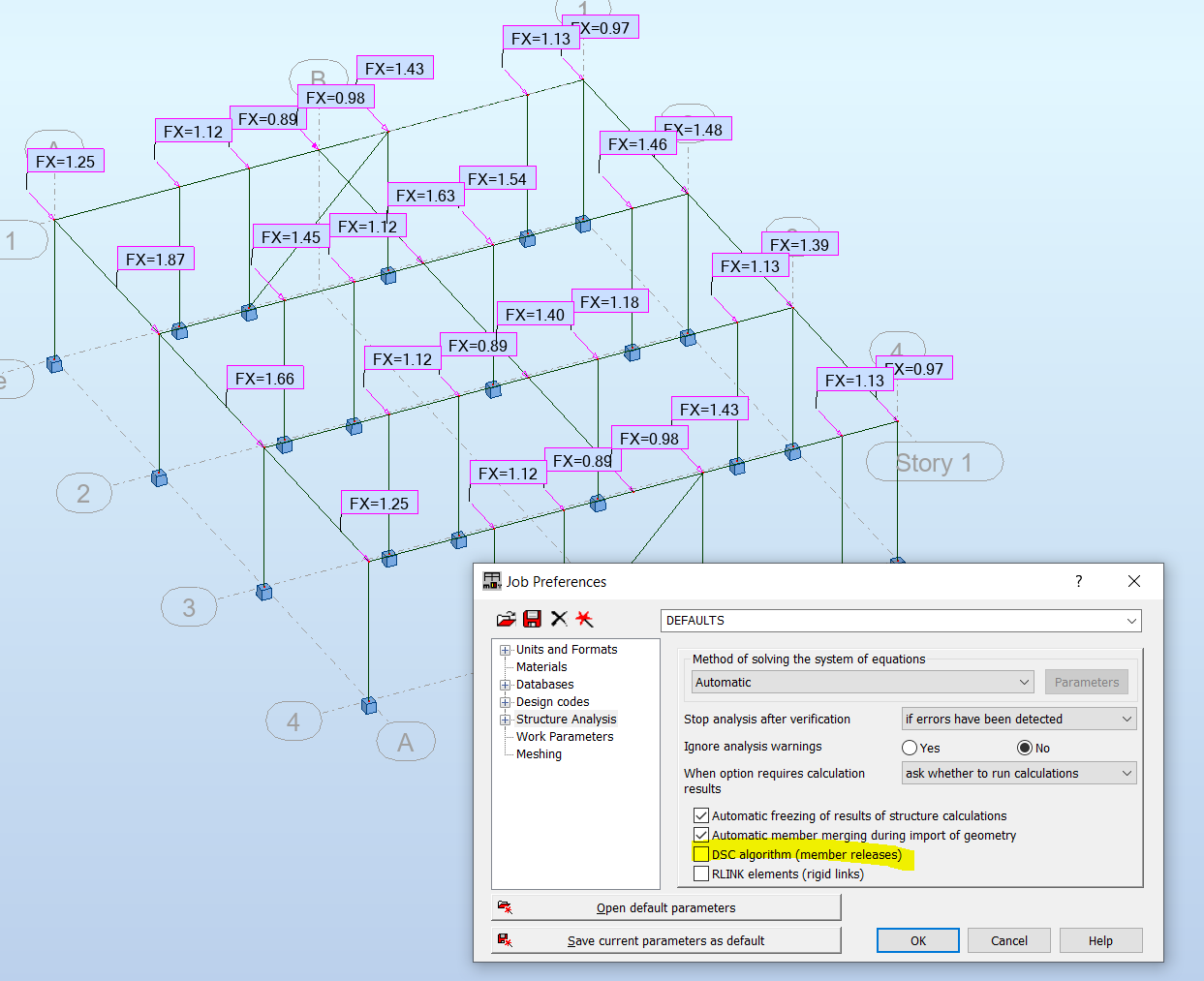1204x981 pixels.
Task: Click the red asterisk delete-all icon
Action: coord(585,619)
